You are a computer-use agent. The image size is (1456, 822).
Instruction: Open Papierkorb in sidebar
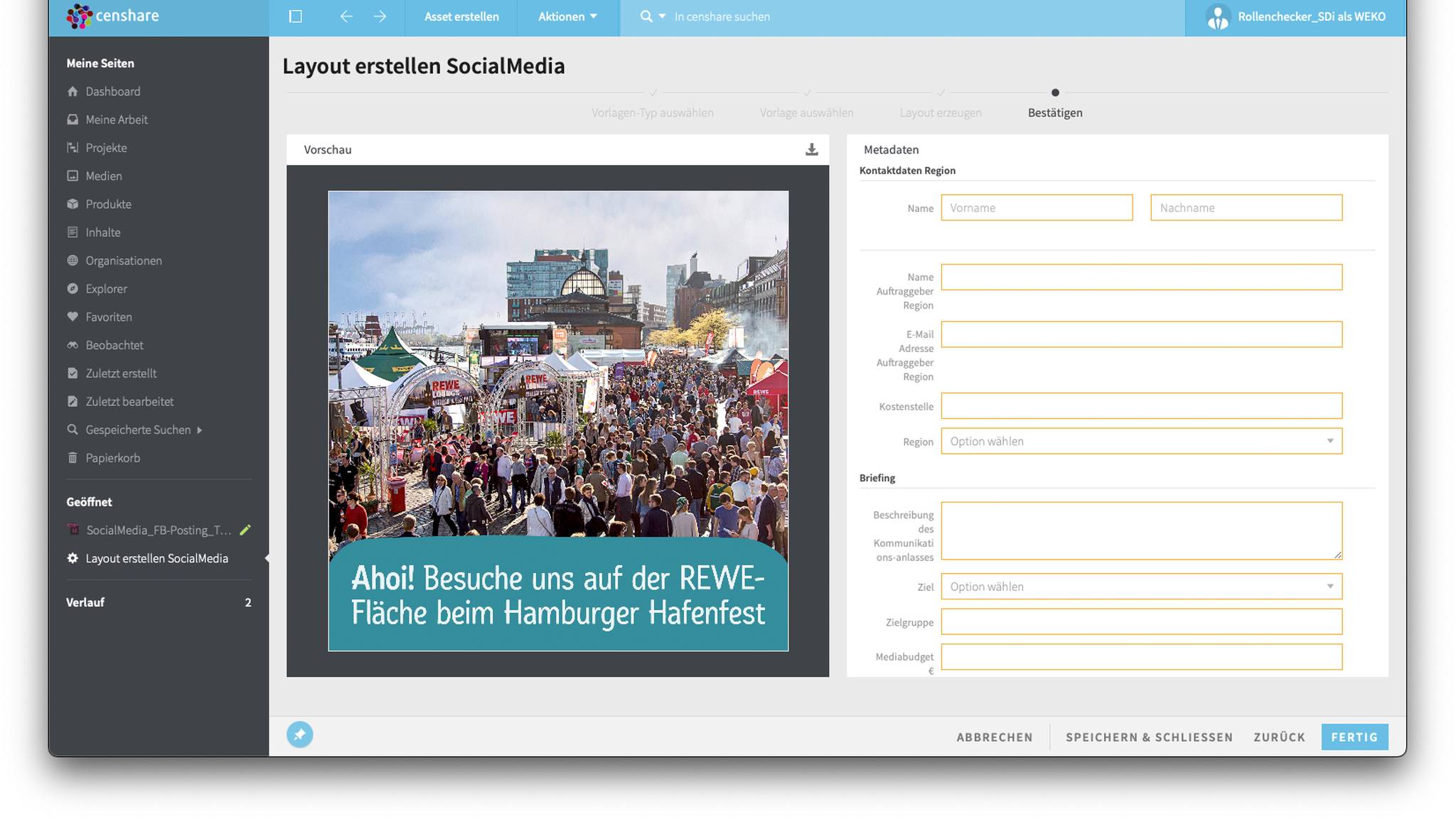coord(112,458)
